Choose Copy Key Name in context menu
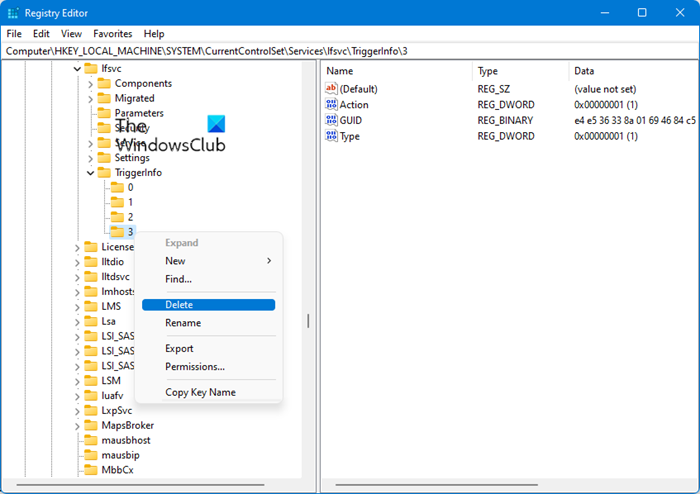700x494 pixels. coord(208,392)
